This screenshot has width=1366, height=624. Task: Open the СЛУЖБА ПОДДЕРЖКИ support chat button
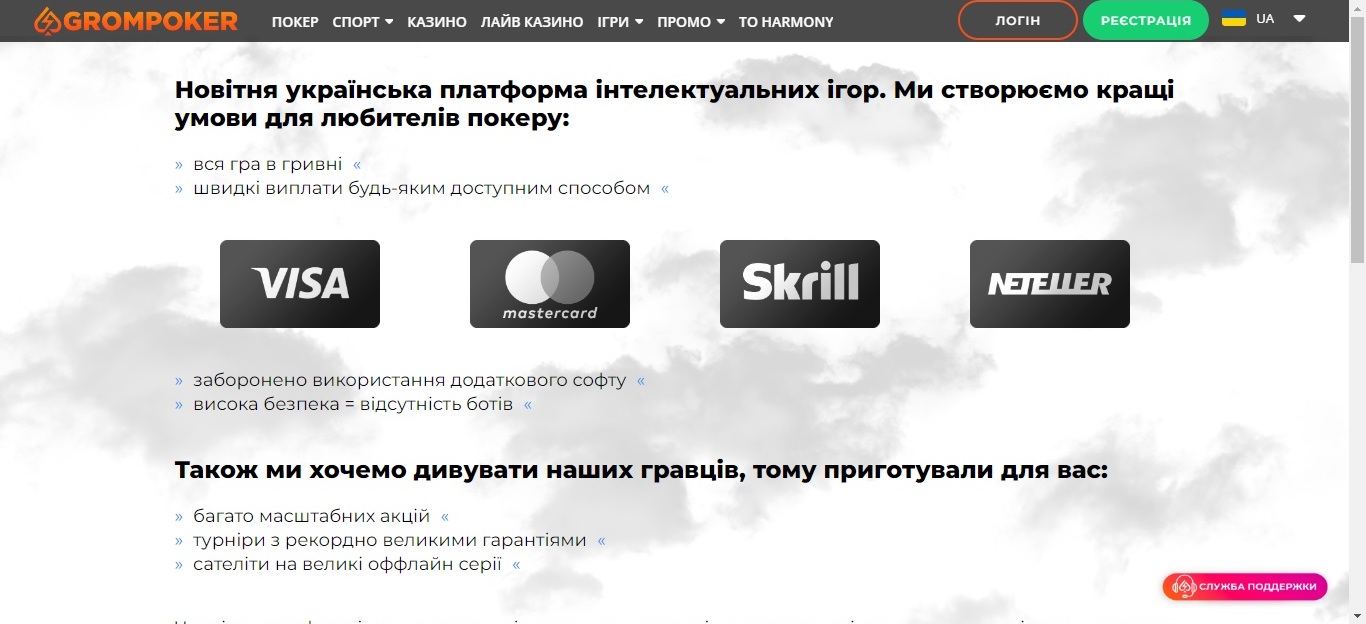[1245, 586]
